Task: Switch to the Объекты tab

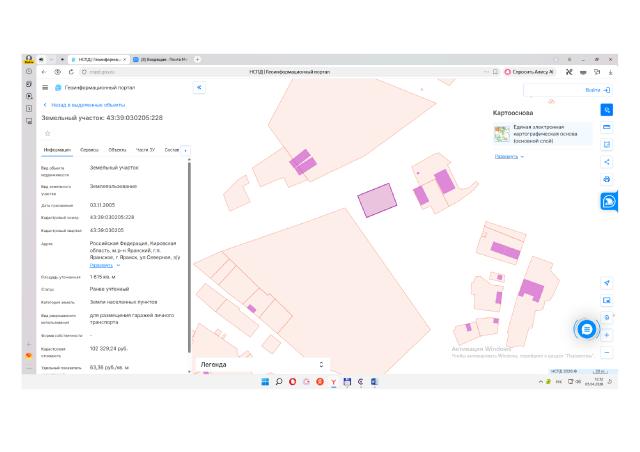Action: tap(117, 150)
